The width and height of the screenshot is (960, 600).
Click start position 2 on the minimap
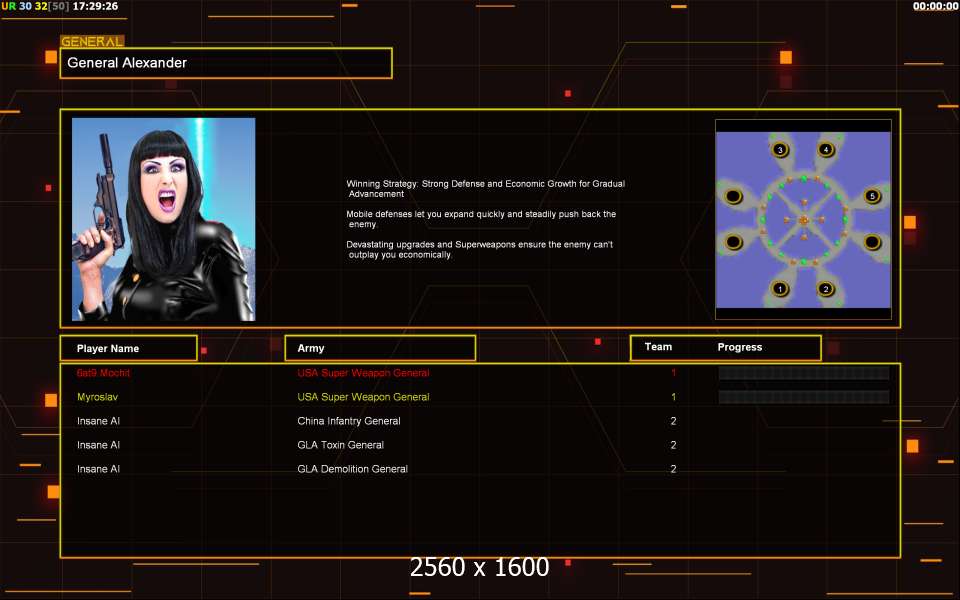pyautogui.click(x=825, y=289)
